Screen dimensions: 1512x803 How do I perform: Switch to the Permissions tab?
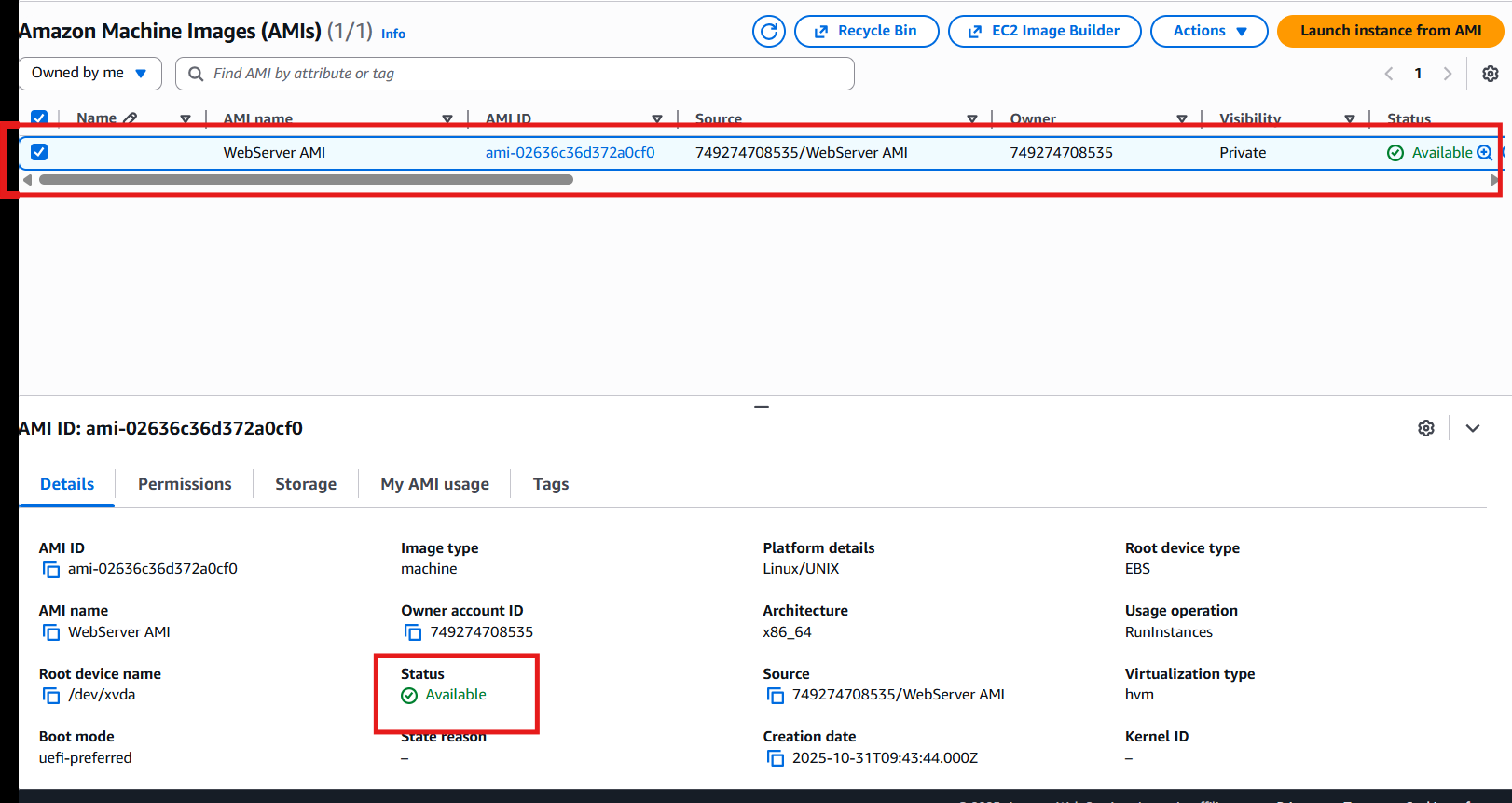pyautogui.click(x=185, y=484)
